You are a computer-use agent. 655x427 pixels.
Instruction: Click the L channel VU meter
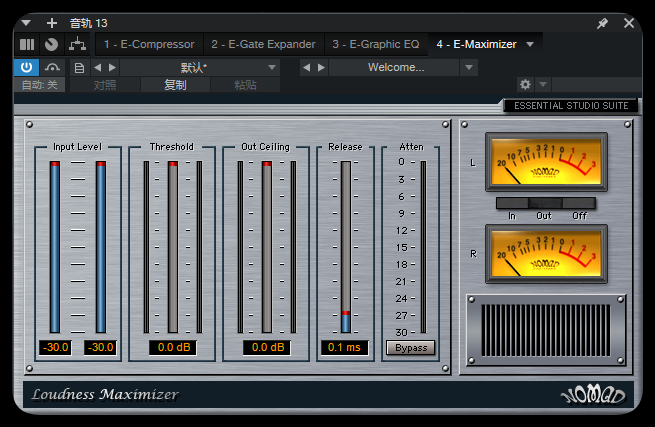546,162
